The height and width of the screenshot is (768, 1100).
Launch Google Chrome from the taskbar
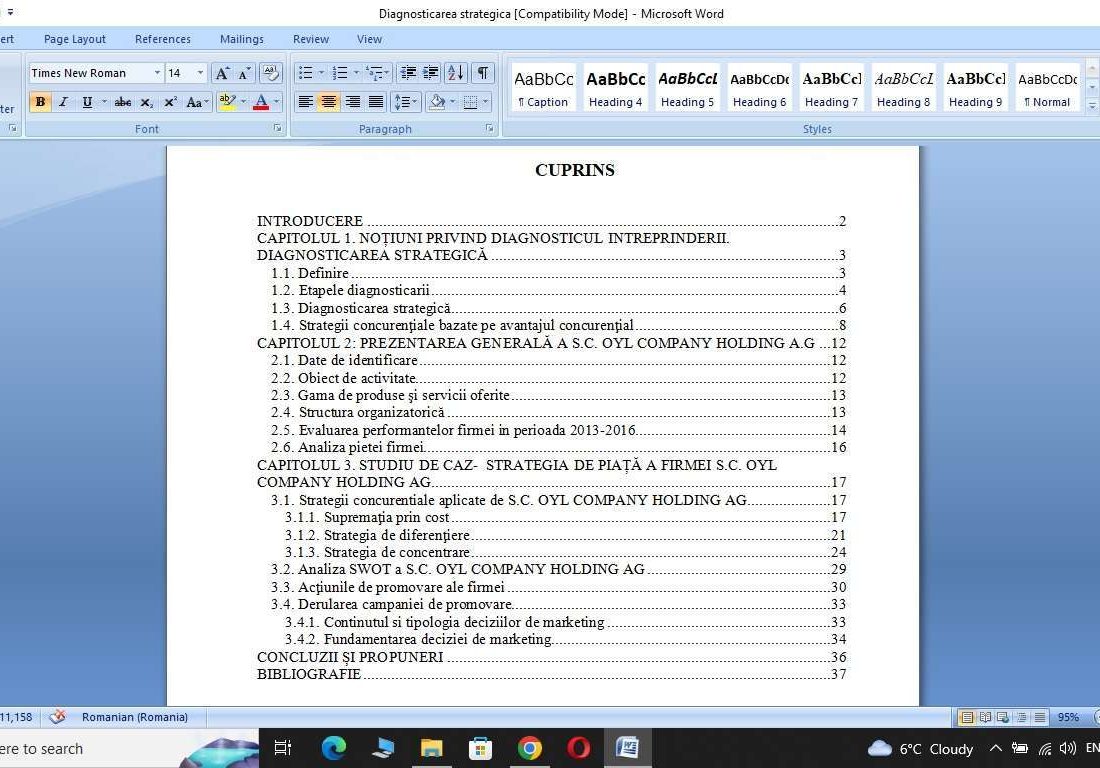[x=529, y=748]
